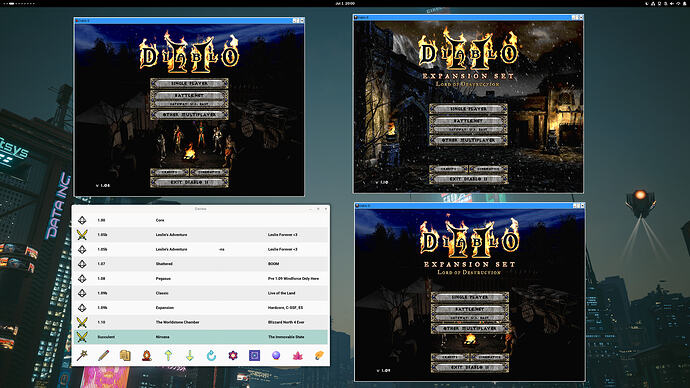
Task: Change Gateway in the v 1.10 expansion window
Action: pos(468,129)
